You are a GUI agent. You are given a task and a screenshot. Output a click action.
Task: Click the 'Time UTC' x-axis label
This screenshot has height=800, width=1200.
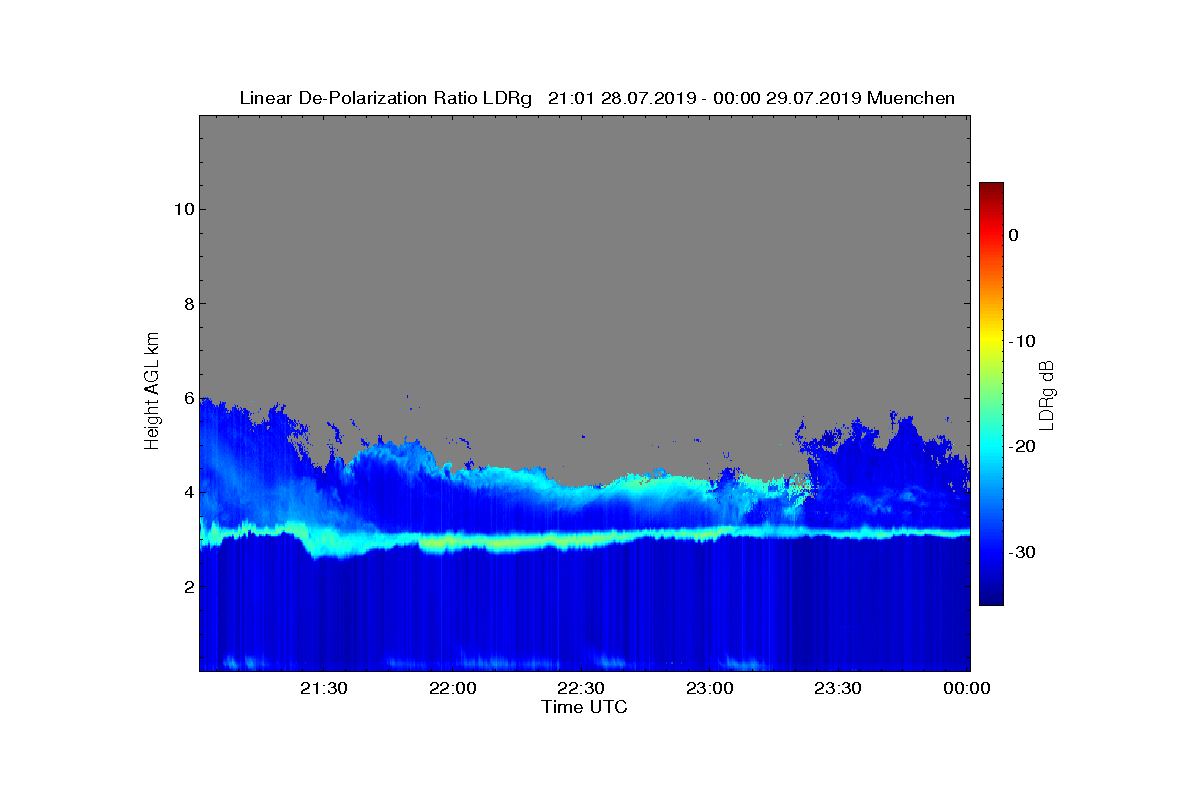[585, 707]
